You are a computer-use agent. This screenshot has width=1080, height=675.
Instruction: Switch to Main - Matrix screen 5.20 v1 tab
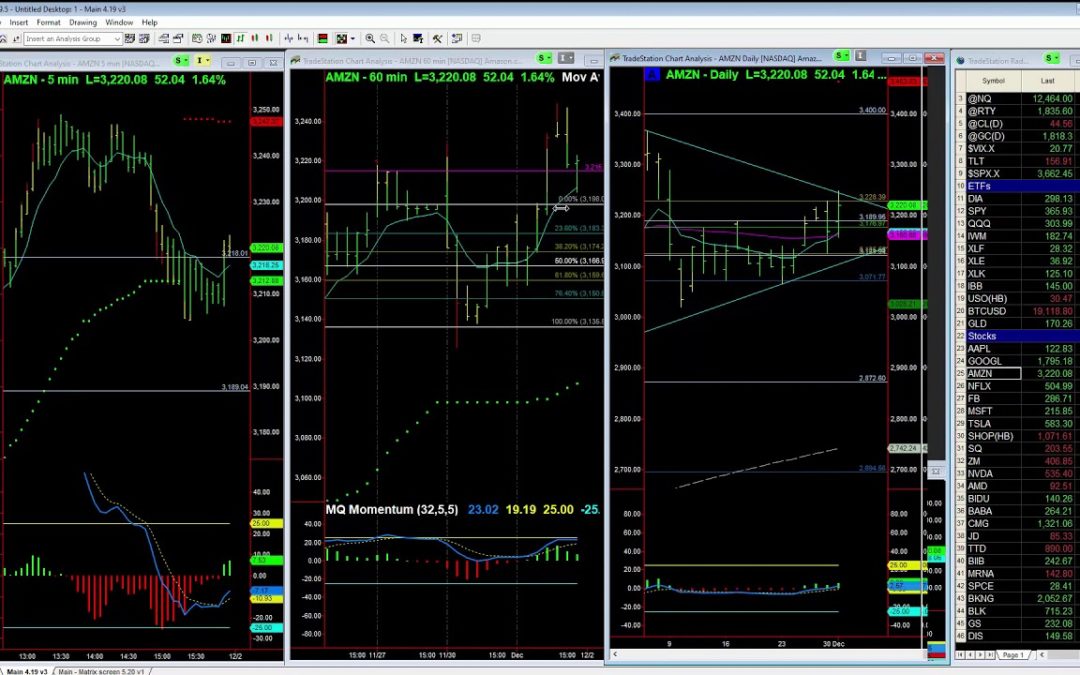(101, 671)
